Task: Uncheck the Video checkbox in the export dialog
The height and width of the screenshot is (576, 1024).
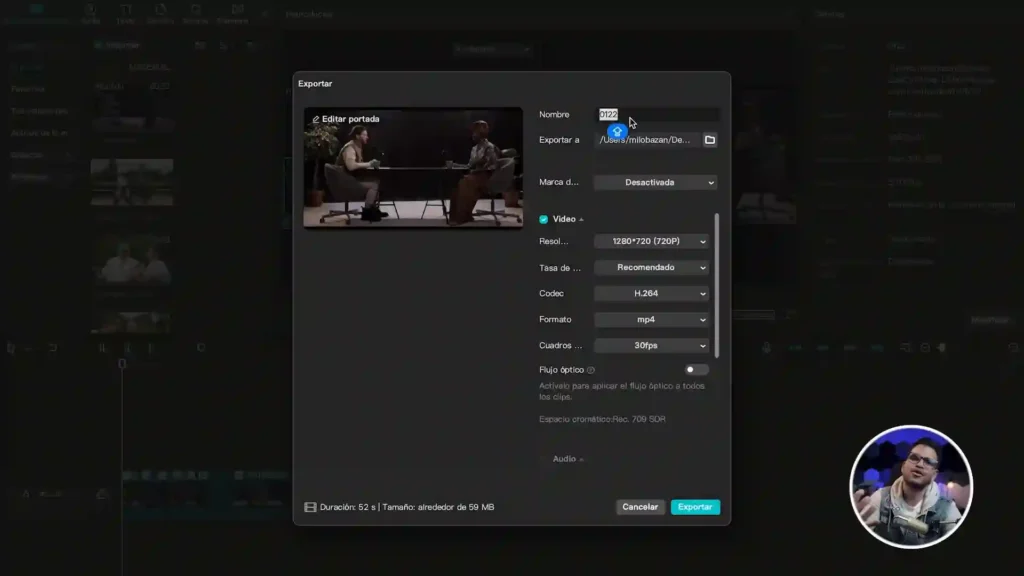Action: (x=544, y=218)
